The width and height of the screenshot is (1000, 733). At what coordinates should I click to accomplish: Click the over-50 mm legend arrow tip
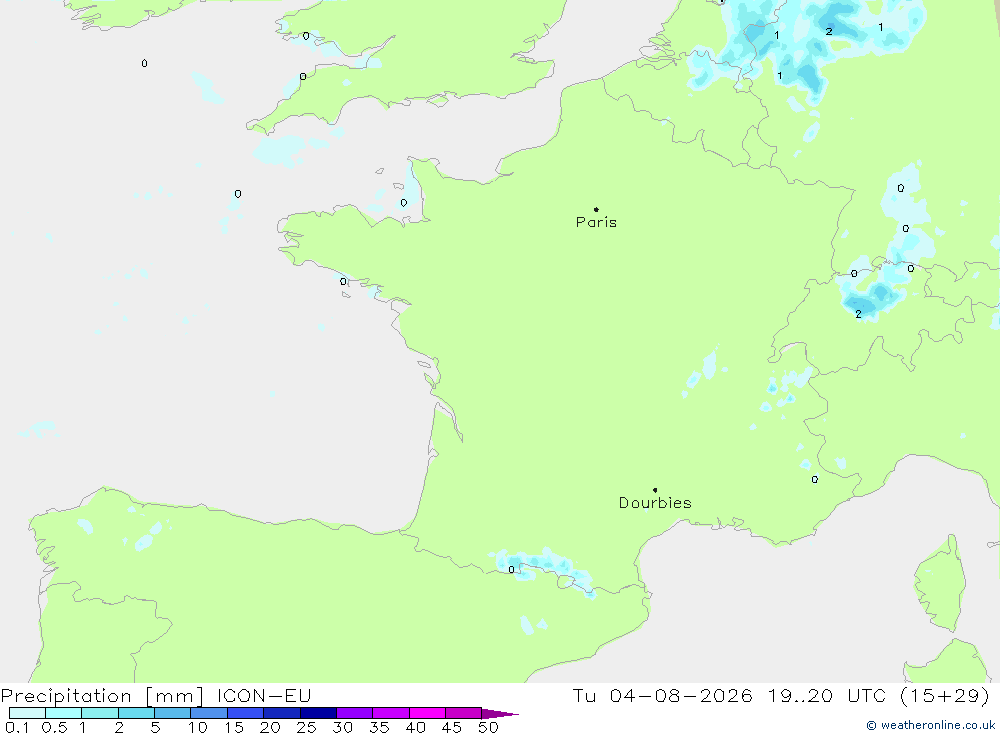tap(500, 714)
